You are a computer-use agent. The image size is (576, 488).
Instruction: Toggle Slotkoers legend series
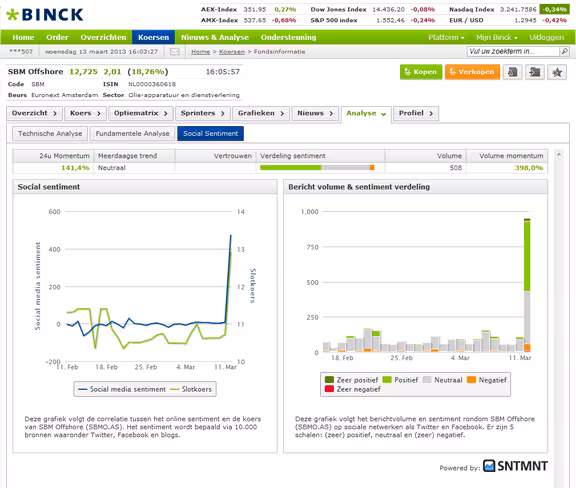[x=191, y=389]
